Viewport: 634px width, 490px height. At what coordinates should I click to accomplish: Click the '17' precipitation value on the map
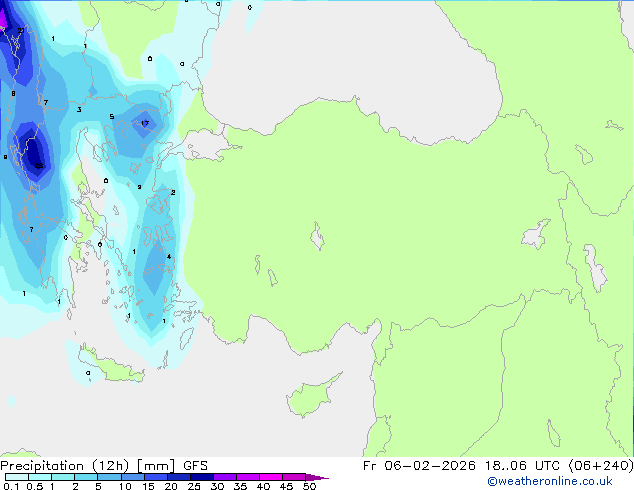pos(145,123)
